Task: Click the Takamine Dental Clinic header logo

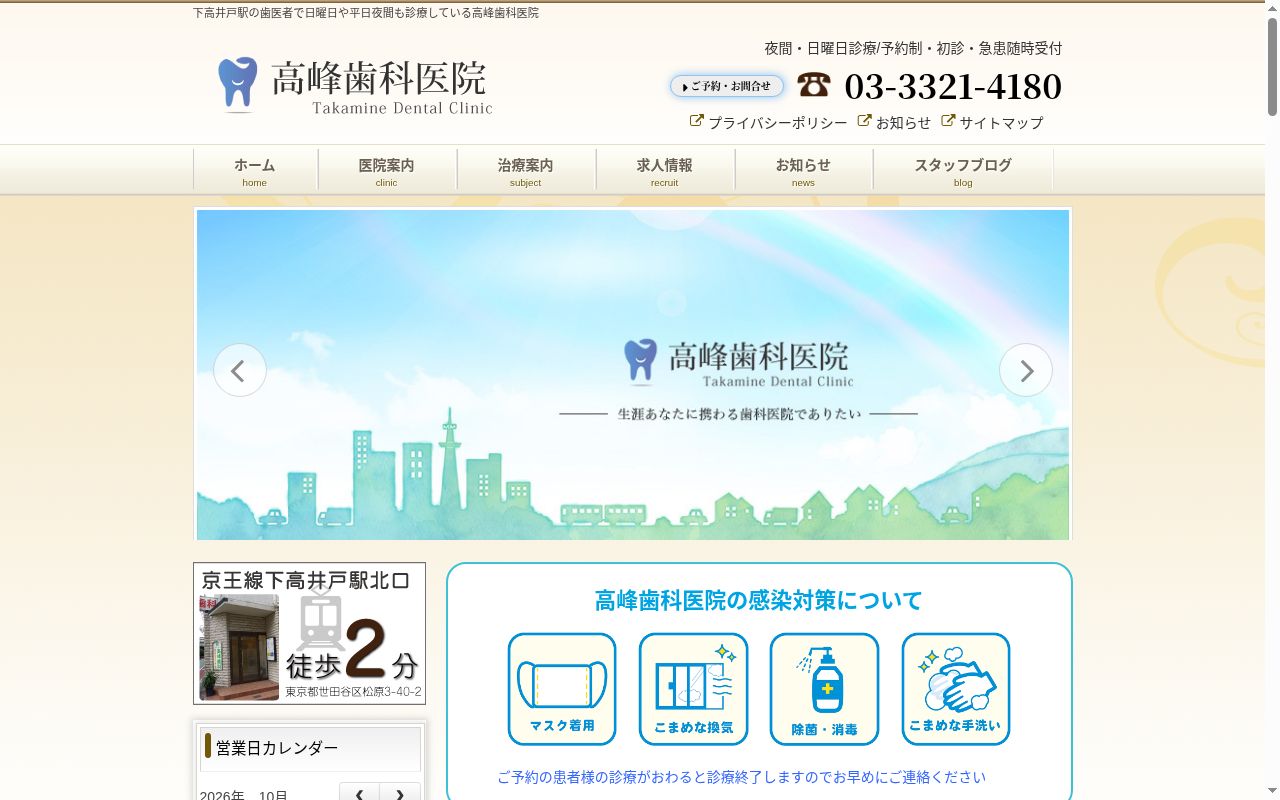Action: tap(356, 85)
